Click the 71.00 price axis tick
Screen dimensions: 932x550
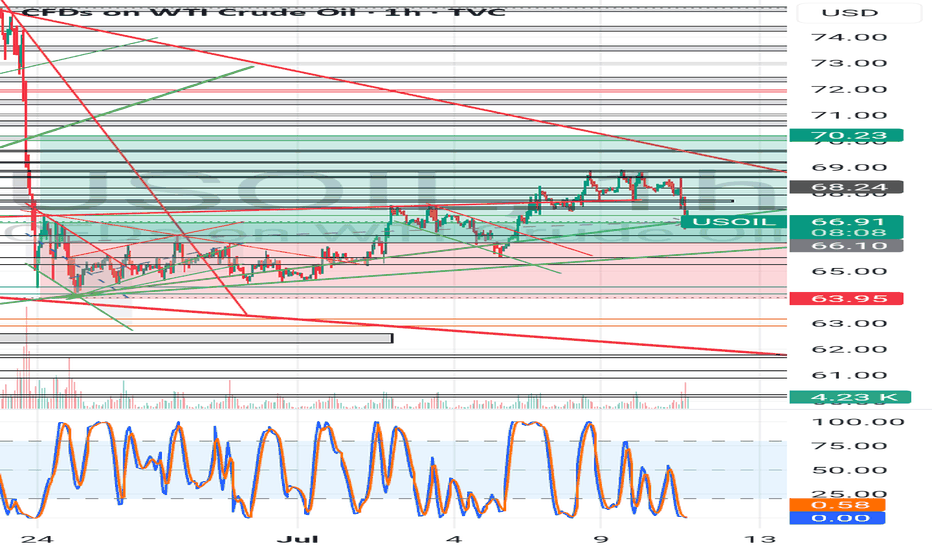pos(849,115)
